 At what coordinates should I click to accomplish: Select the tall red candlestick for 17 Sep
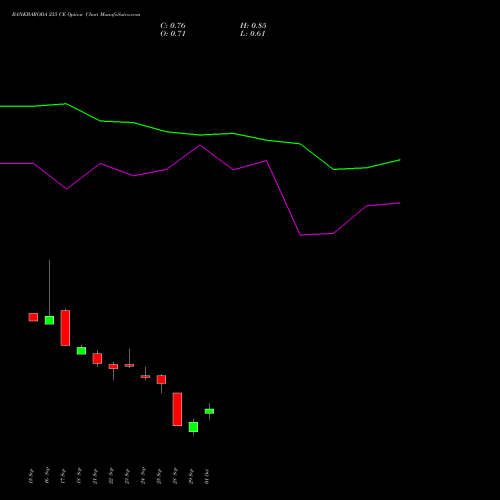click(x=65, y=328)
